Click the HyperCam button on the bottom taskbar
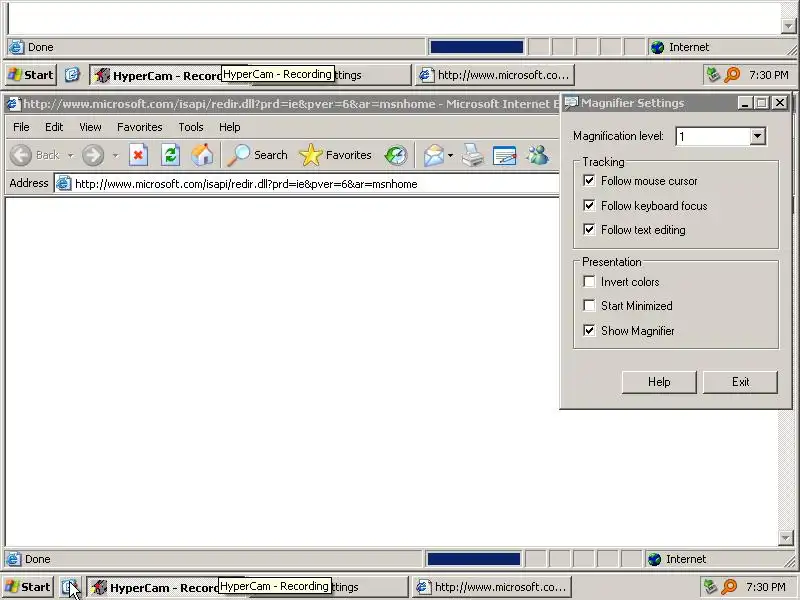This screenshot has height=600, width=800. pos(153,587)
